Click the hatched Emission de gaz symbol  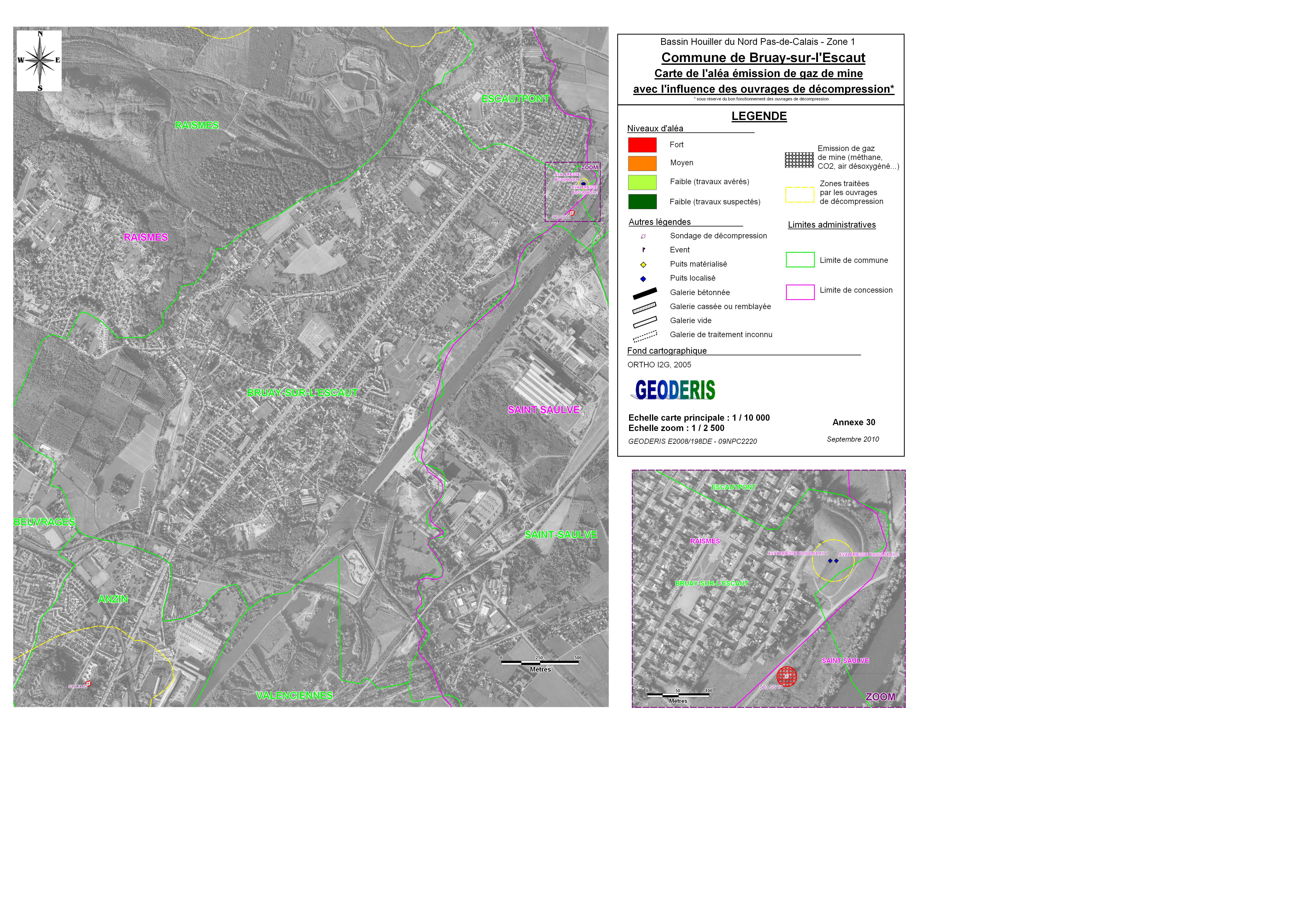coord(799,160)
